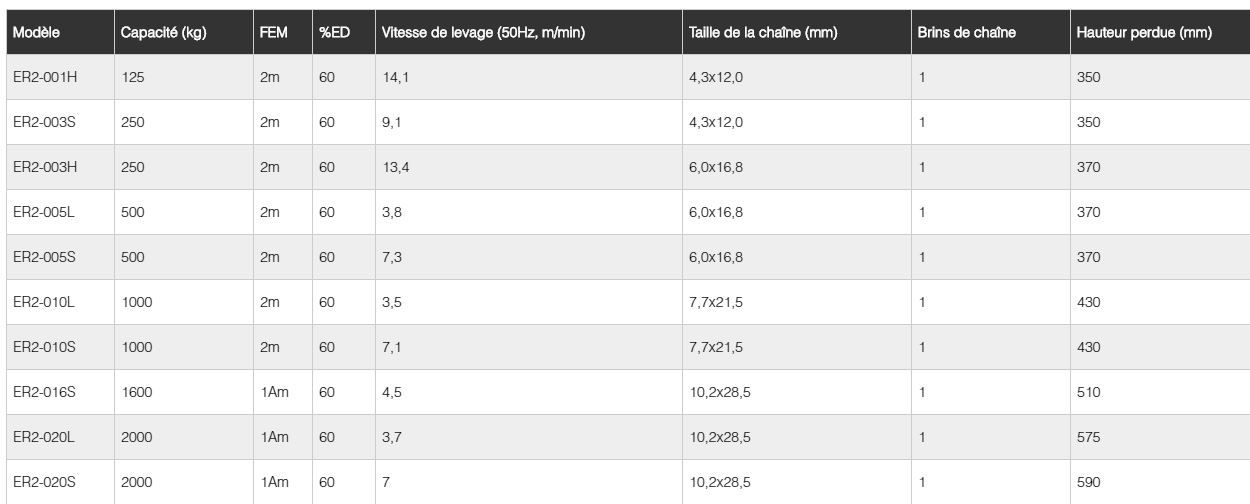Select the ER2-005S model cell

point(45,257)
